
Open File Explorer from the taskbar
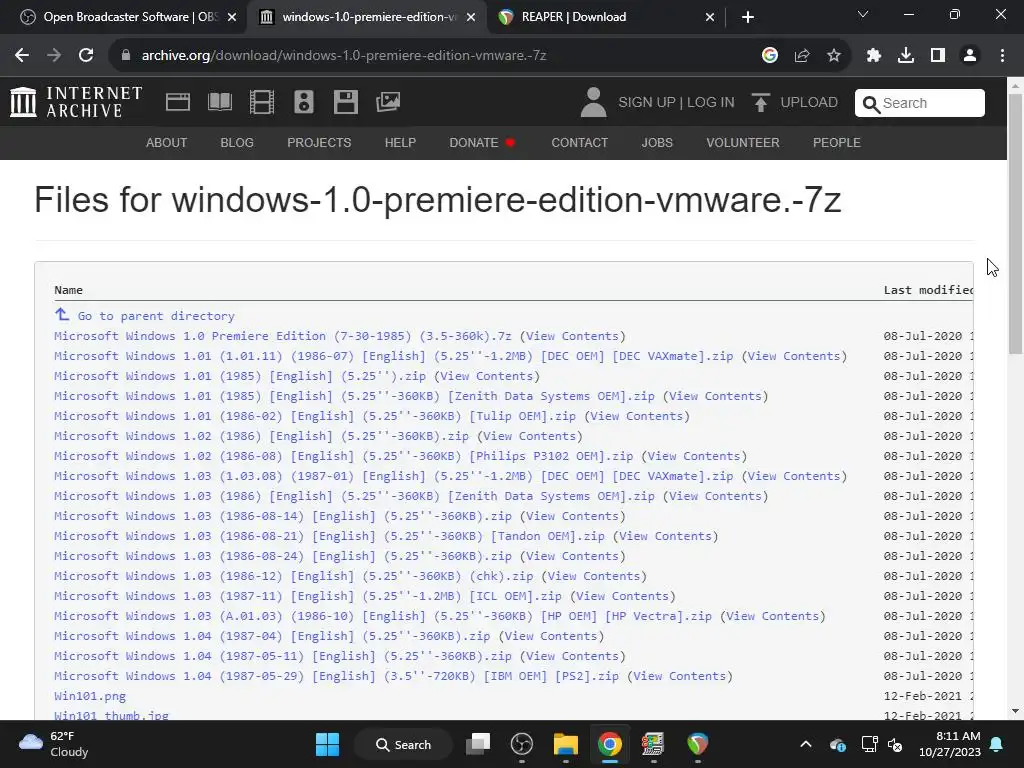click(566, 744)
